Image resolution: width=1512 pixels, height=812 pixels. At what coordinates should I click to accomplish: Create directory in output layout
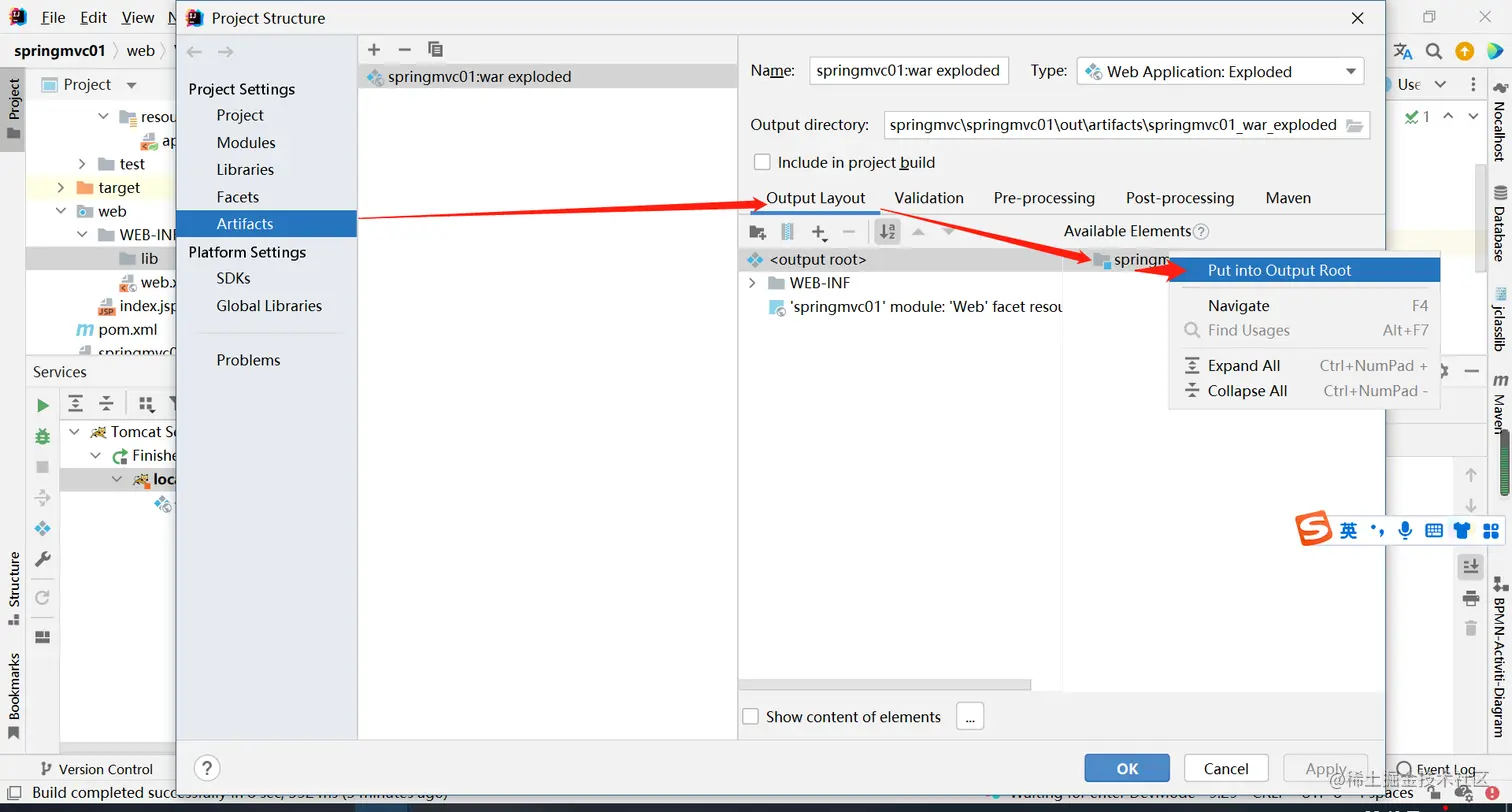click(x=757, y=232)
